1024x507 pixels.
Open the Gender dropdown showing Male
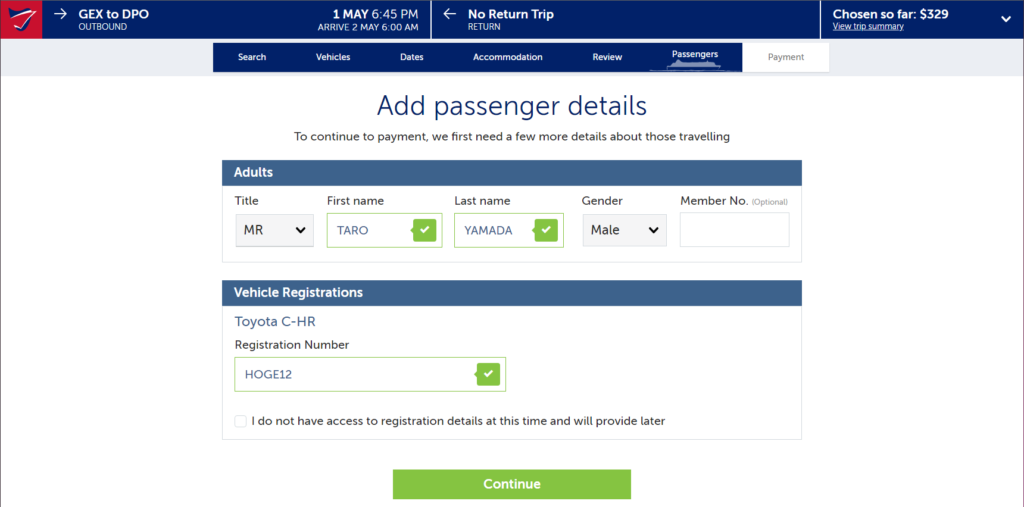[624, 230]
